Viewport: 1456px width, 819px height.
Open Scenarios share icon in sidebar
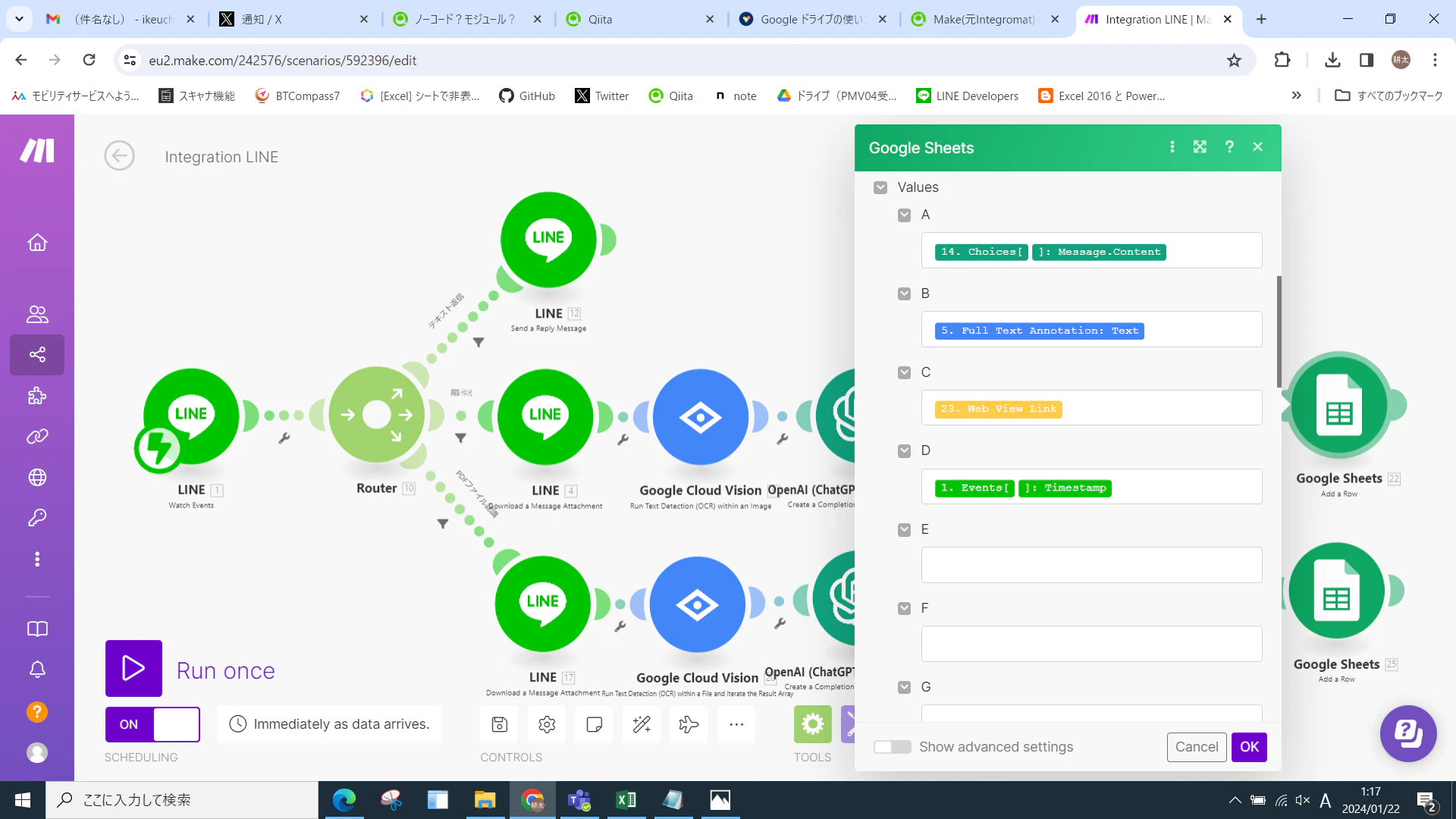pos(37,354)
